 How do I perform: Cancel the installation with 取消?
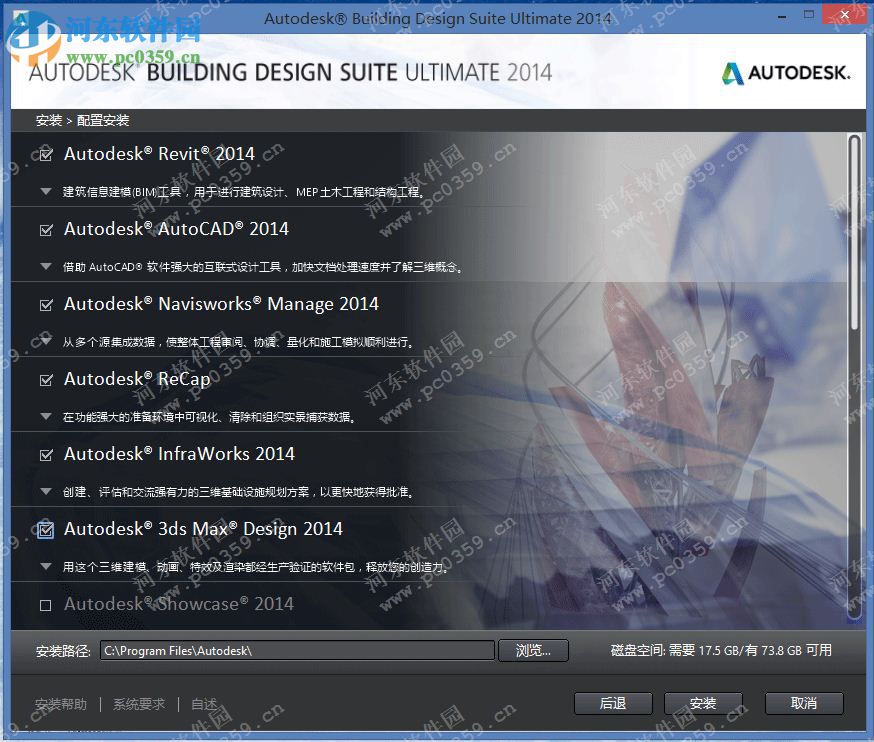click(803, 703)
